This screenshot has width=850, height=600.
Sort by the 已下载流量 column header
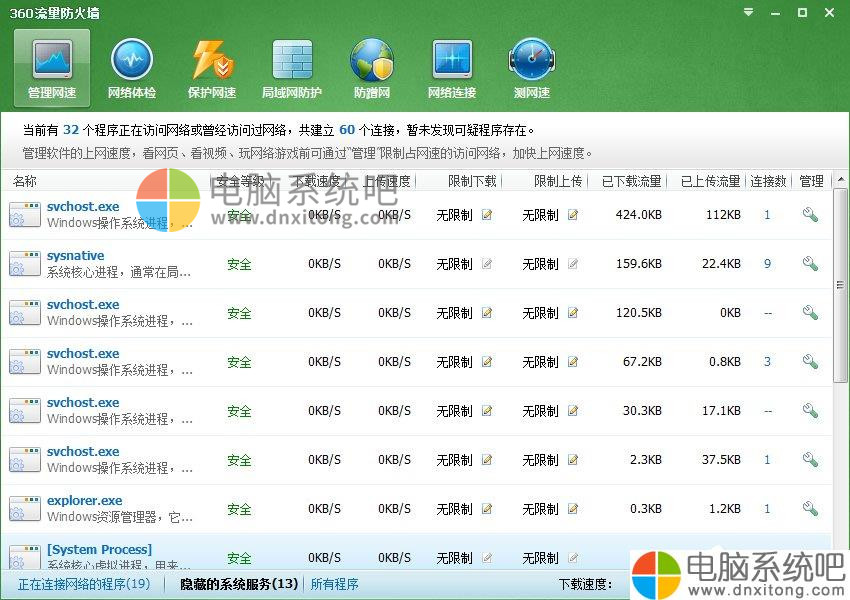pos(632,181)
